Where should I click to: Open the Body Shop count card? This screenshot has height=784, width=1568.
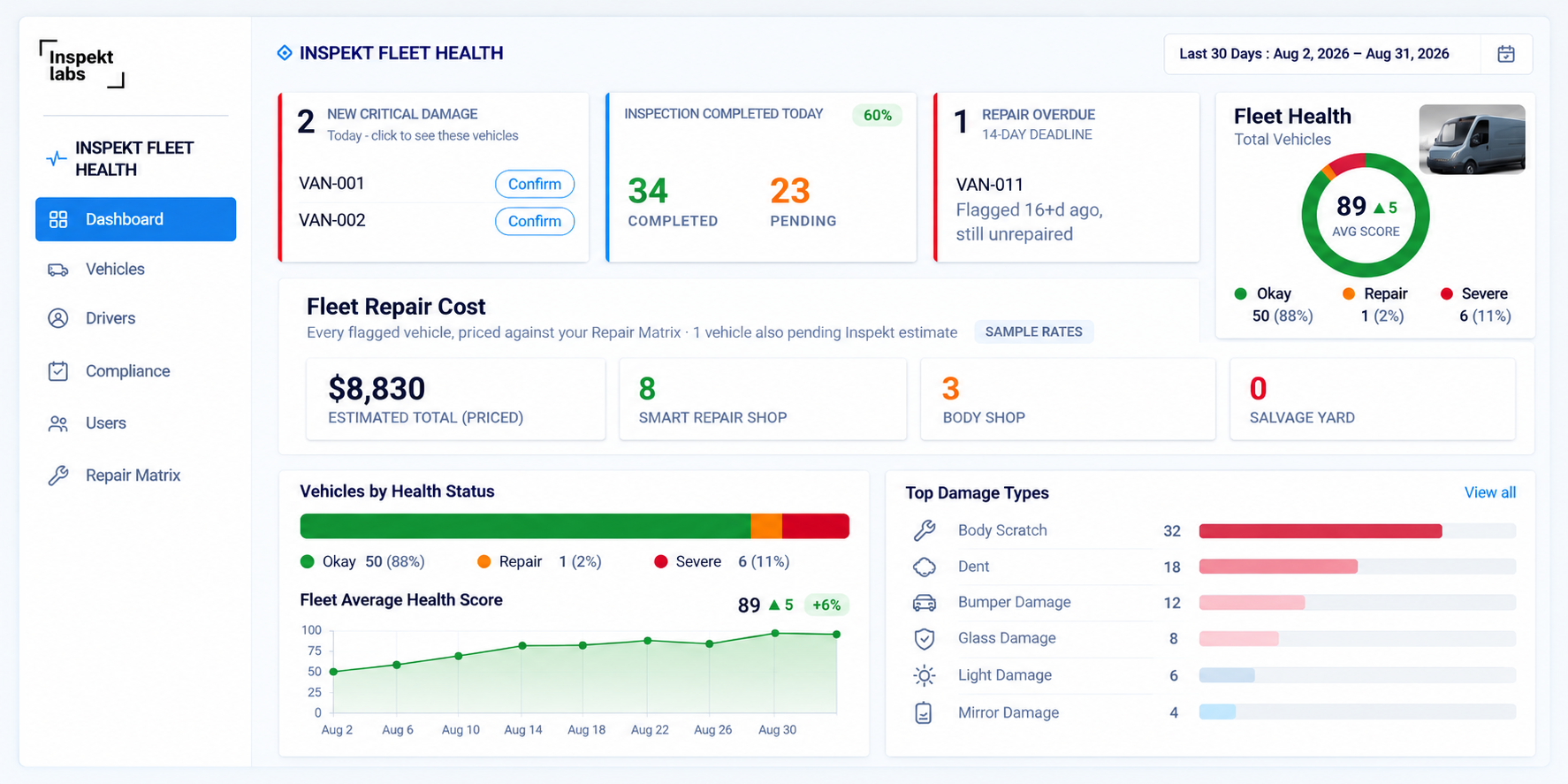point(1068,399)
